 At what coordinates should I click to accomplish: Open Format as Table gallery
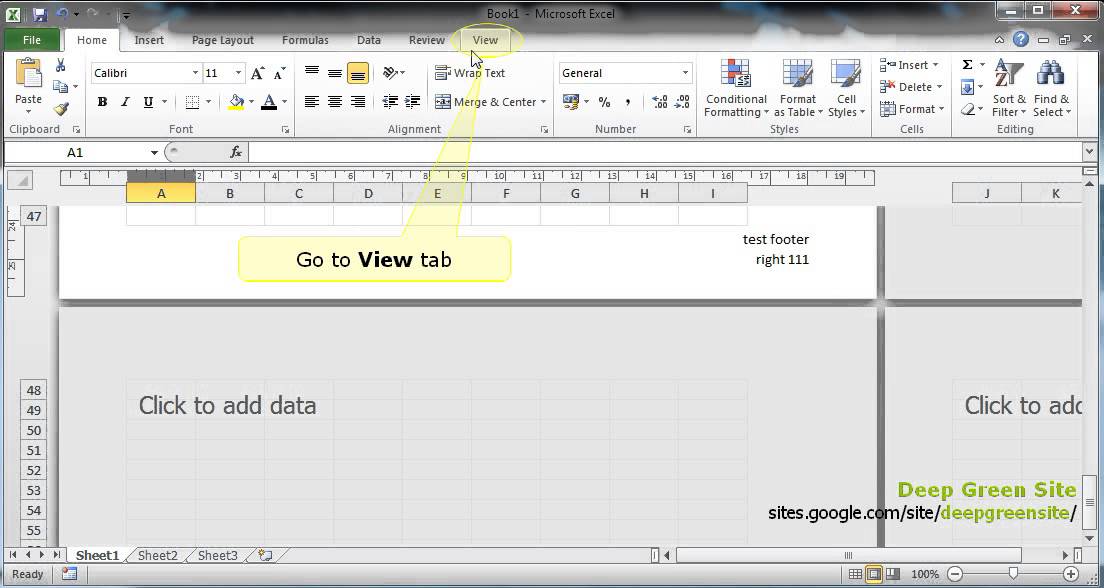[798, 88]
